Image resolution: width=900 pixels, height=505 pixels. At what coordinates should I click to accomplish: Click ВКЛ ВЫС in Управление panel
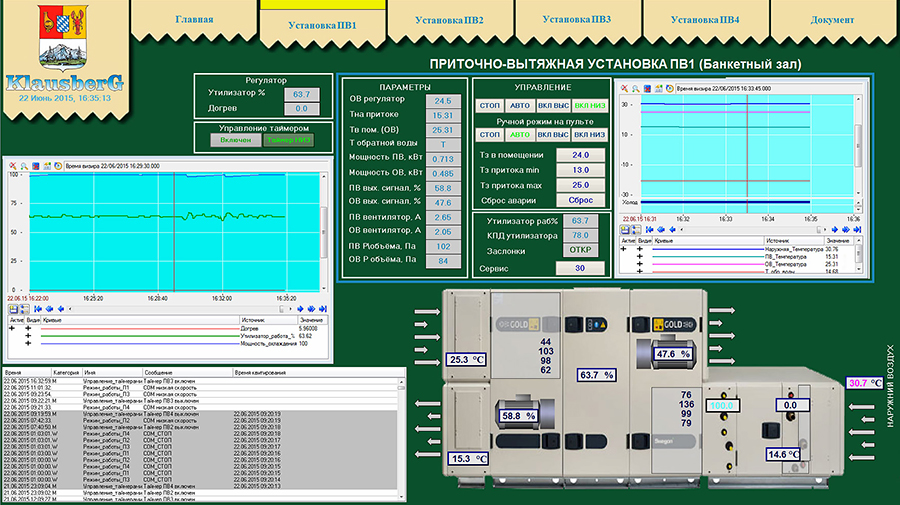click(x=553, y=106)
